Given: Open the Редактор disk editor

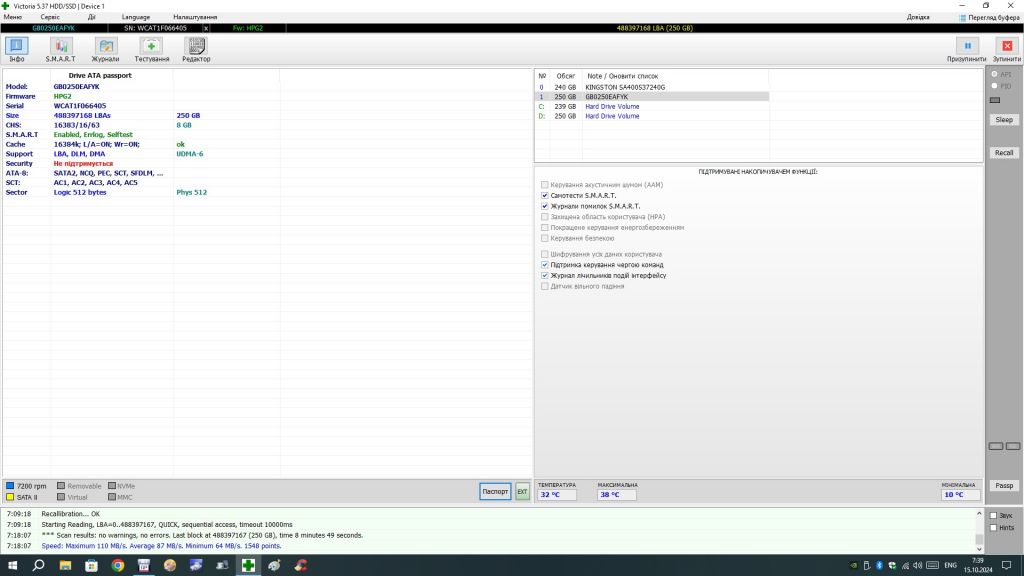Looking at the screenshot, I should click(x=196, y=50).
